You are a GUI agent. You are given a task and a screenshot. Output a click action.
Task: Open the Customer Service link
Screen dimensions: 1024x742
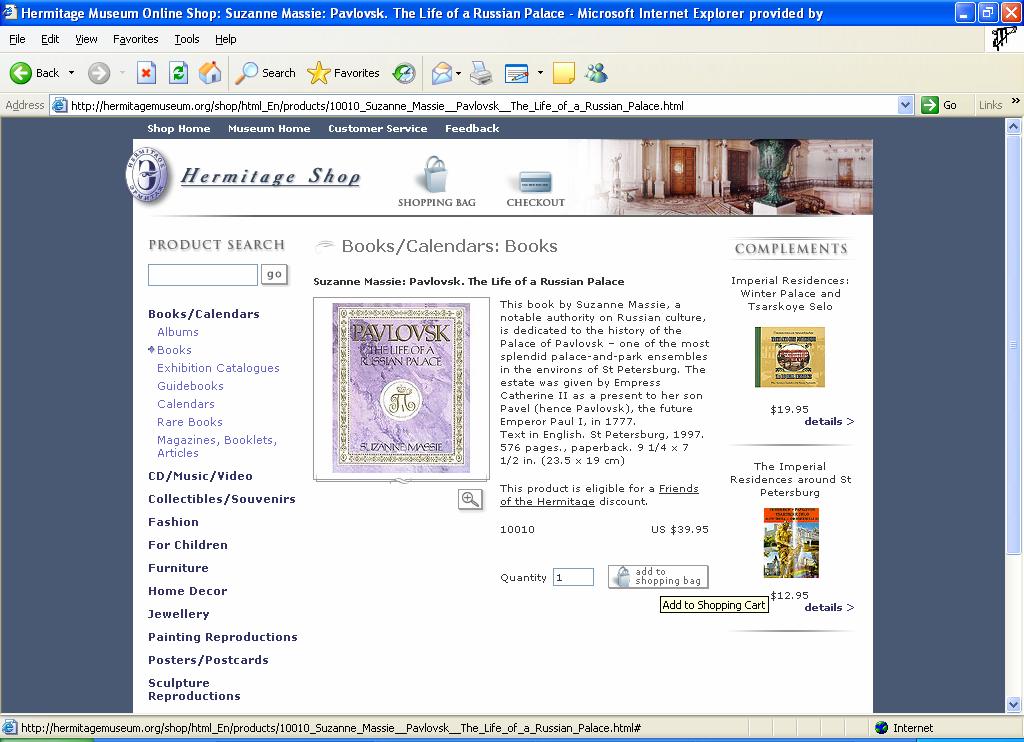[377, 129]
